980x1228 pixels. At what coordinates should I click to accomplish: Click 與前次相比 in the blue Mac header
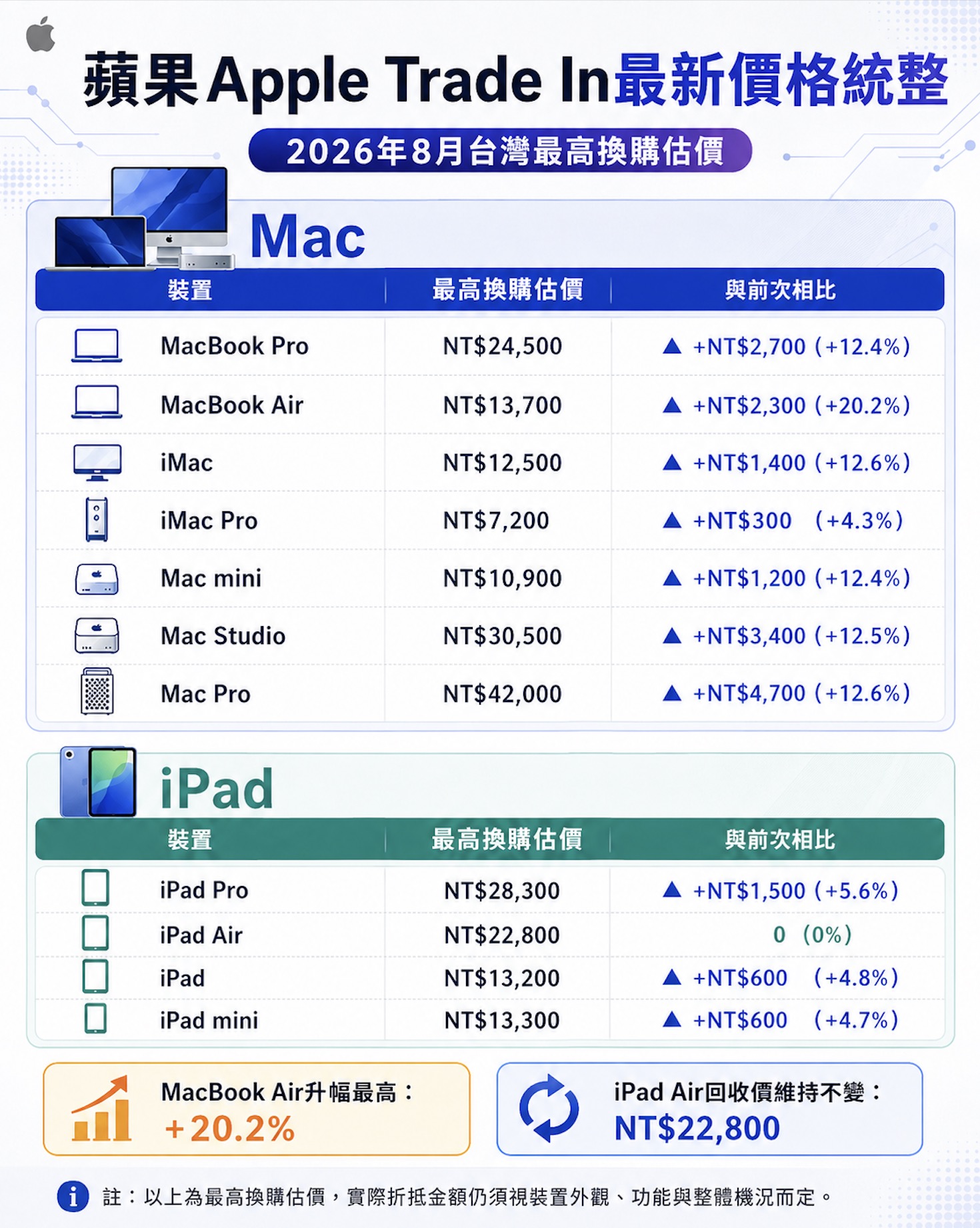[x=780, y=290]
